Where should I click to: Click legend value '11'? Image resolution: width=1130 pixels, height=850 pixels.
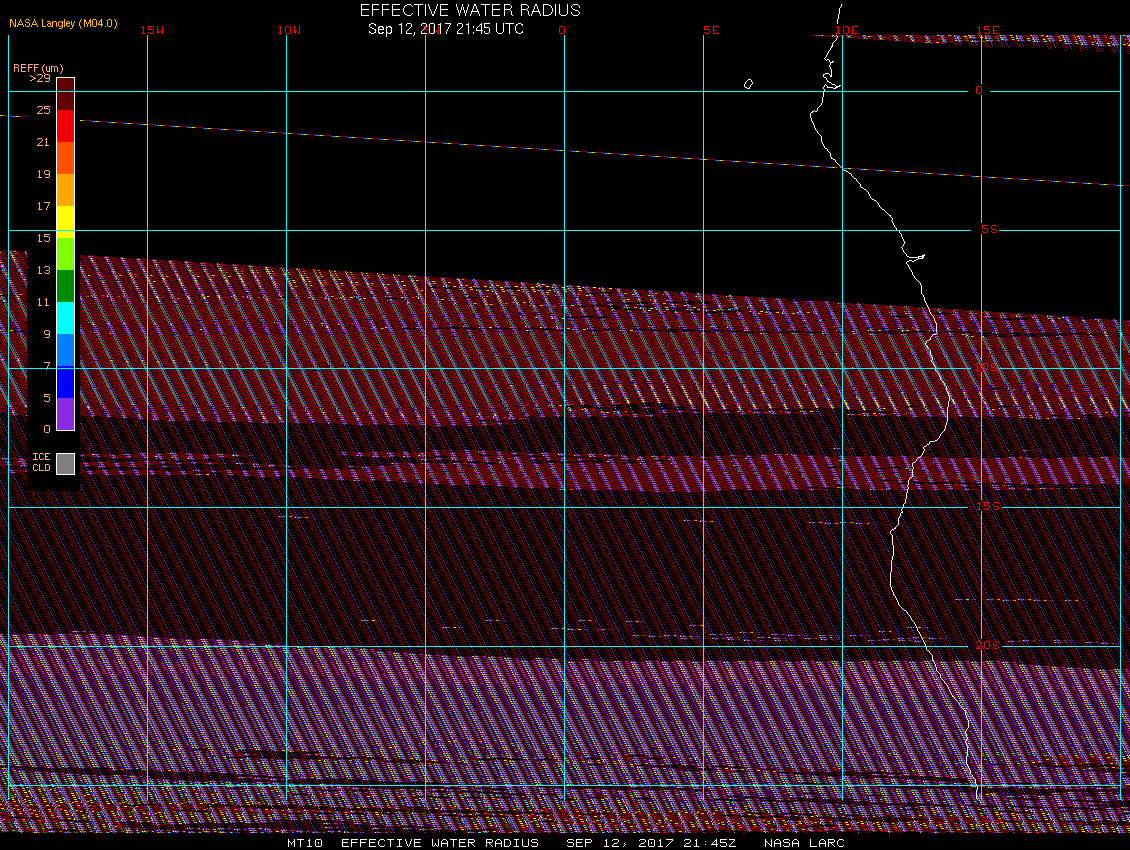coord(43,302)
